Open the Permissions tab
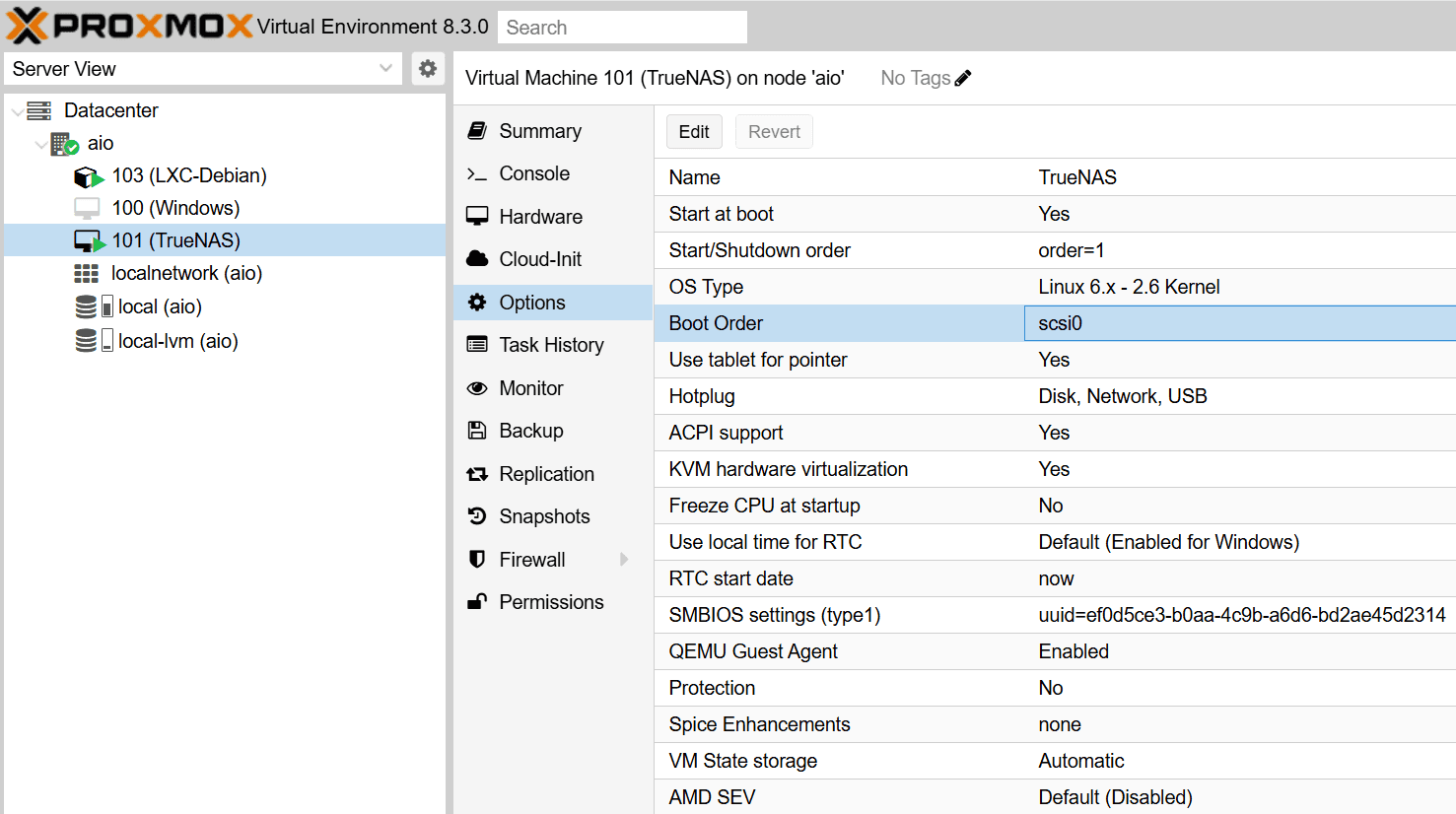Viewport: 1456px width, 814px height. coord(553,602)
